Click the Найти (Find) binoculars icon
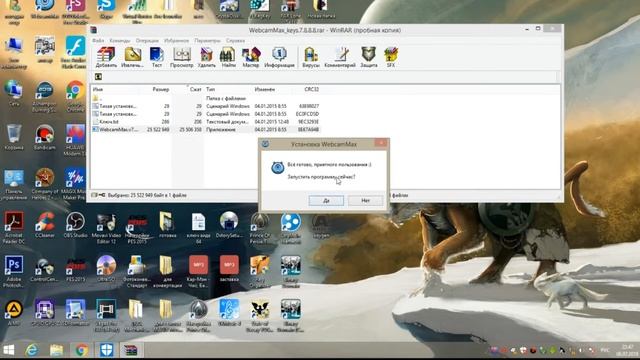The image size is (640, 360). [228, 57]
